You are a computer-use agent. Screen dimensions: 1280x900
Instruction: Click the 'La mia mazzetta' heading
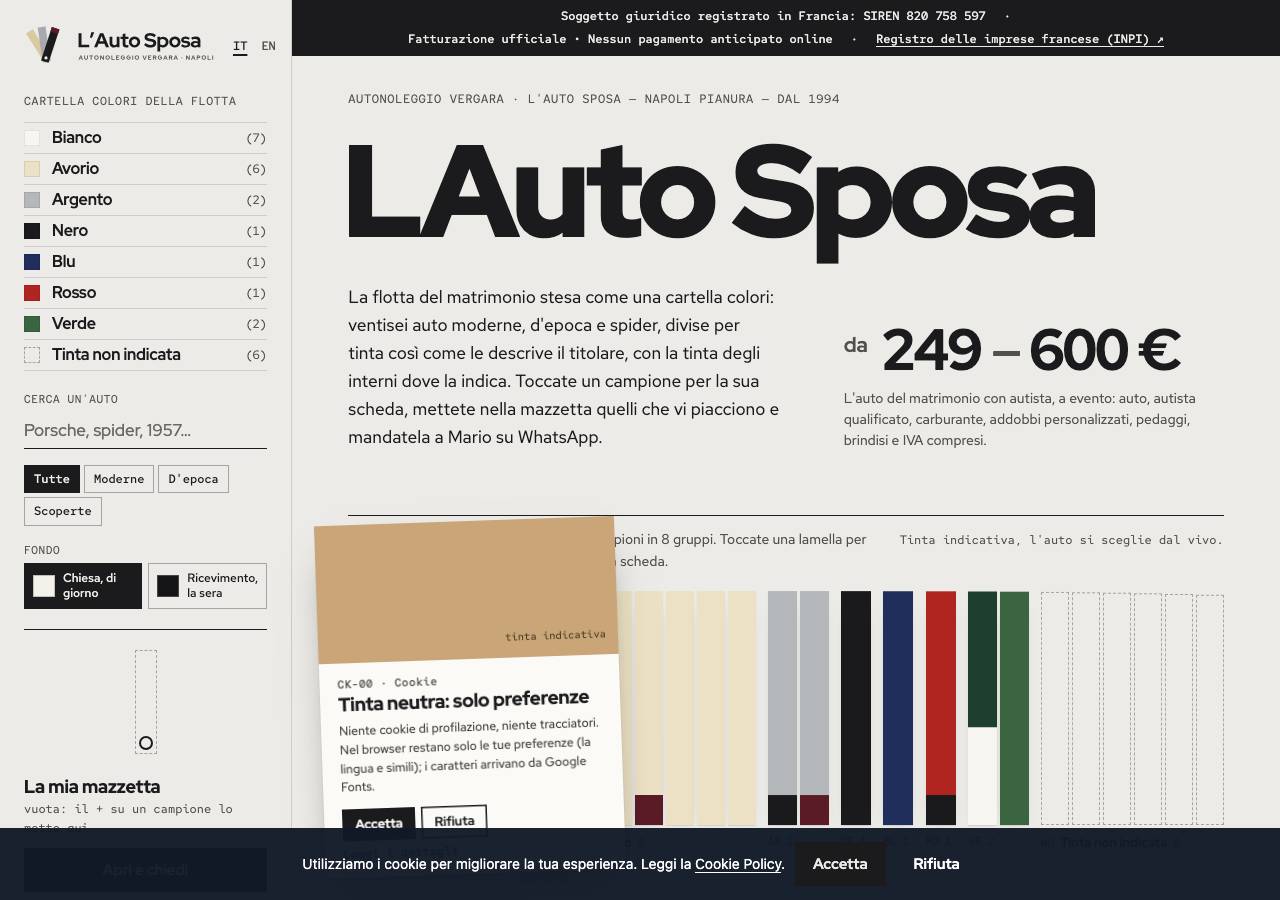[92, 787]
